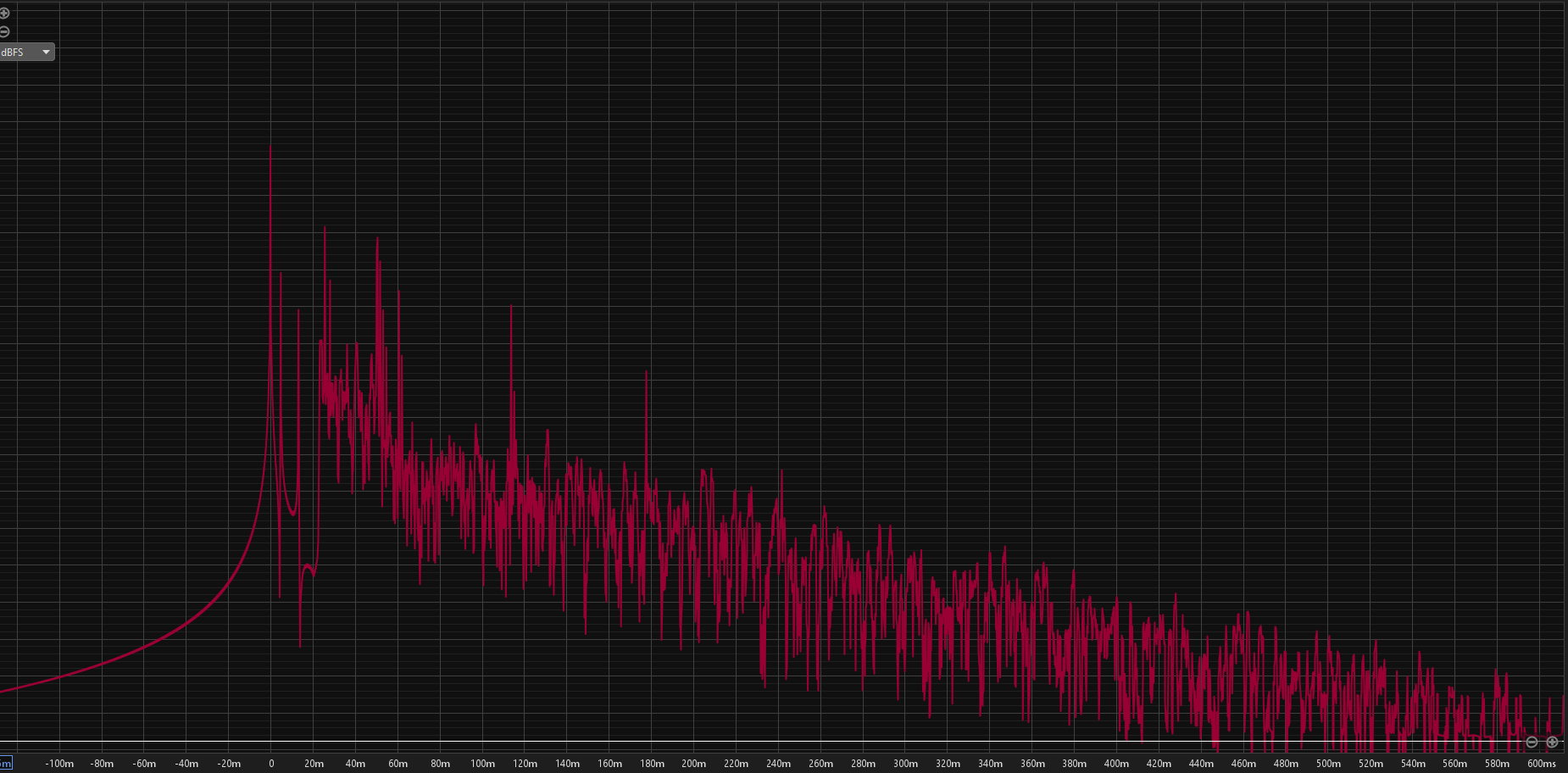Click the -60m time axis label

click(144, 764)
